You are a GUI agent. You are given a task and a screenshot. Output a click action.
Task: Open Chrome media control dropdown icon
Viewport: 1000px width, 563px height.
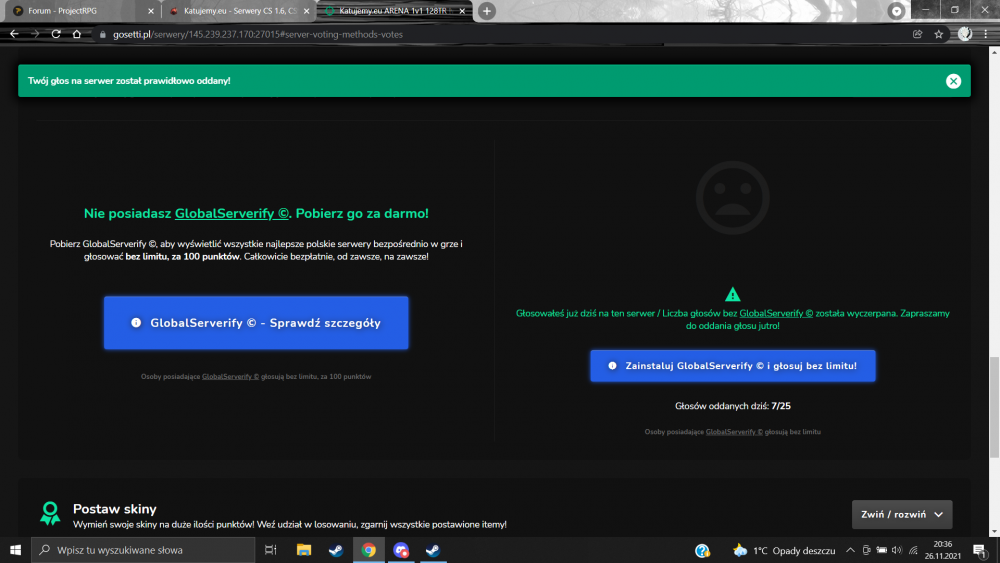[x=896, y=11]
